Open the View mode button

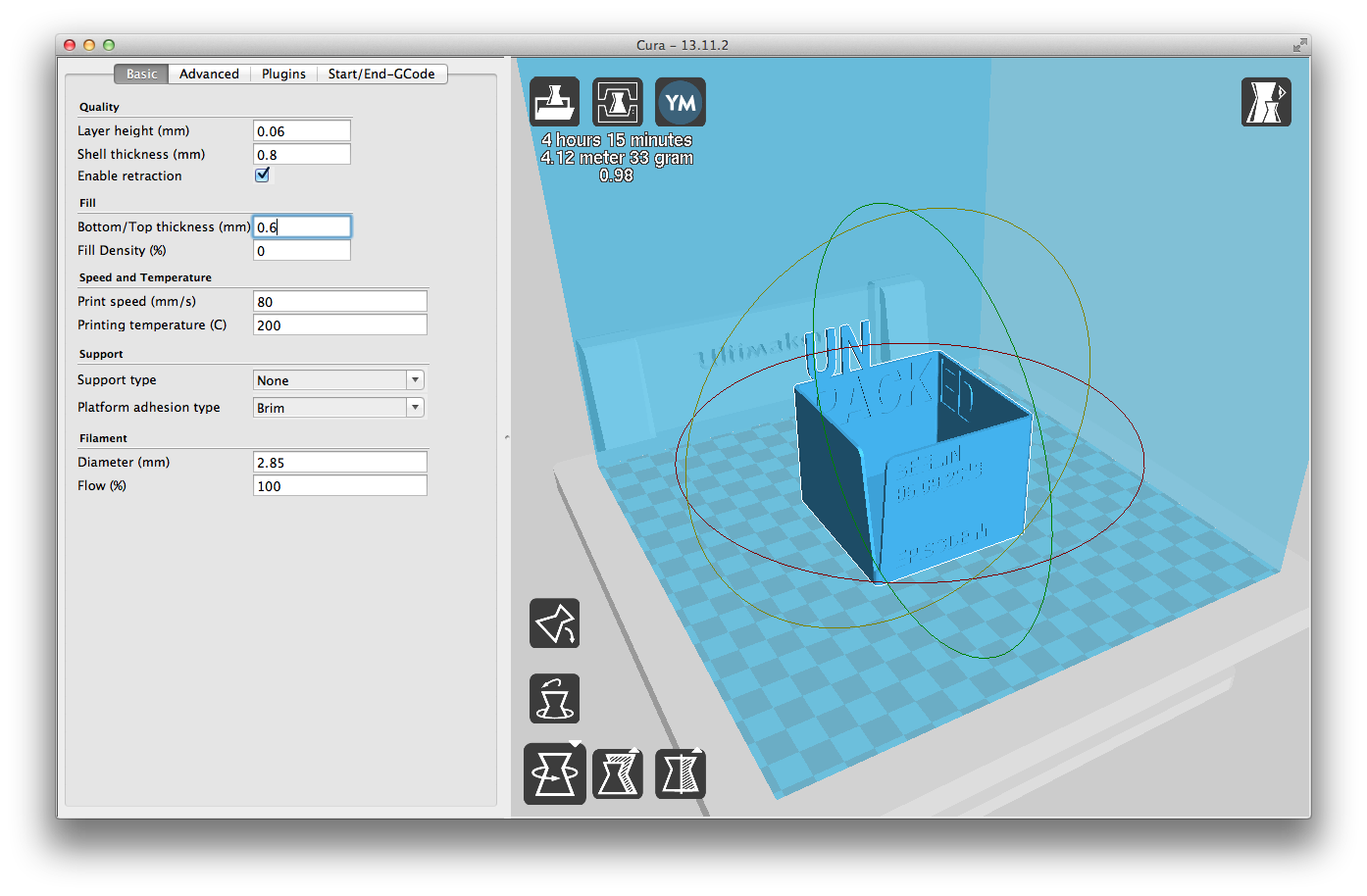pos(1266,102)
